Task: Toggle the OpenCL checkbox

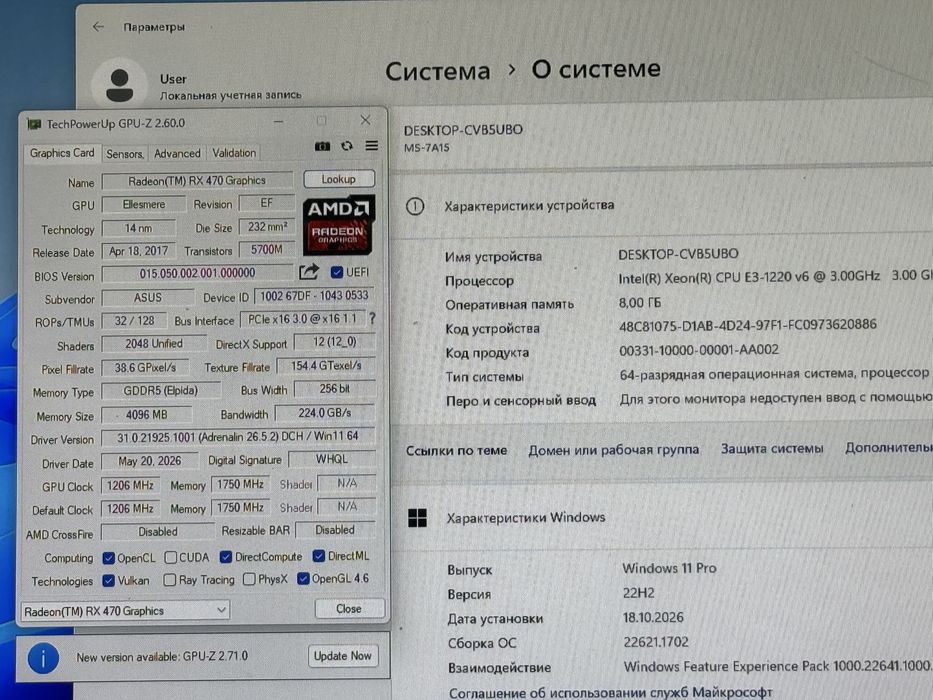Action: tap(108, 558)
